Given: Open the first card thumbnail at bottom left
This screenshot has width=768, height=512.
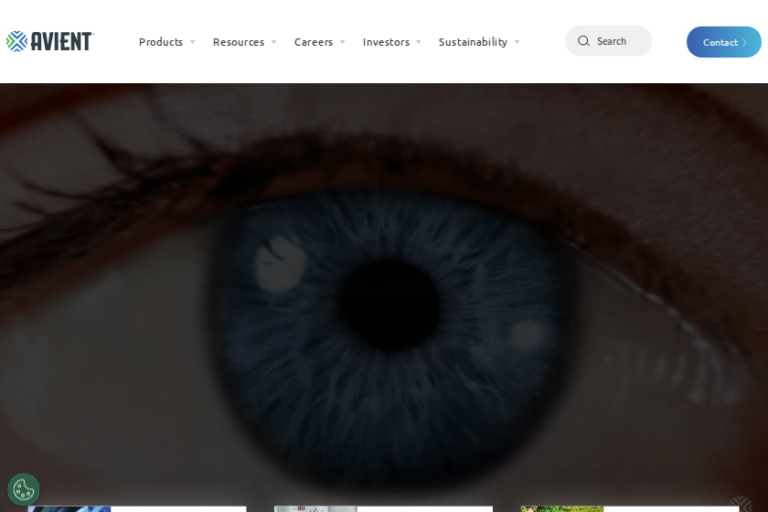Looking at the screenshot, I should pyautogui.click(x=70, y=508).
